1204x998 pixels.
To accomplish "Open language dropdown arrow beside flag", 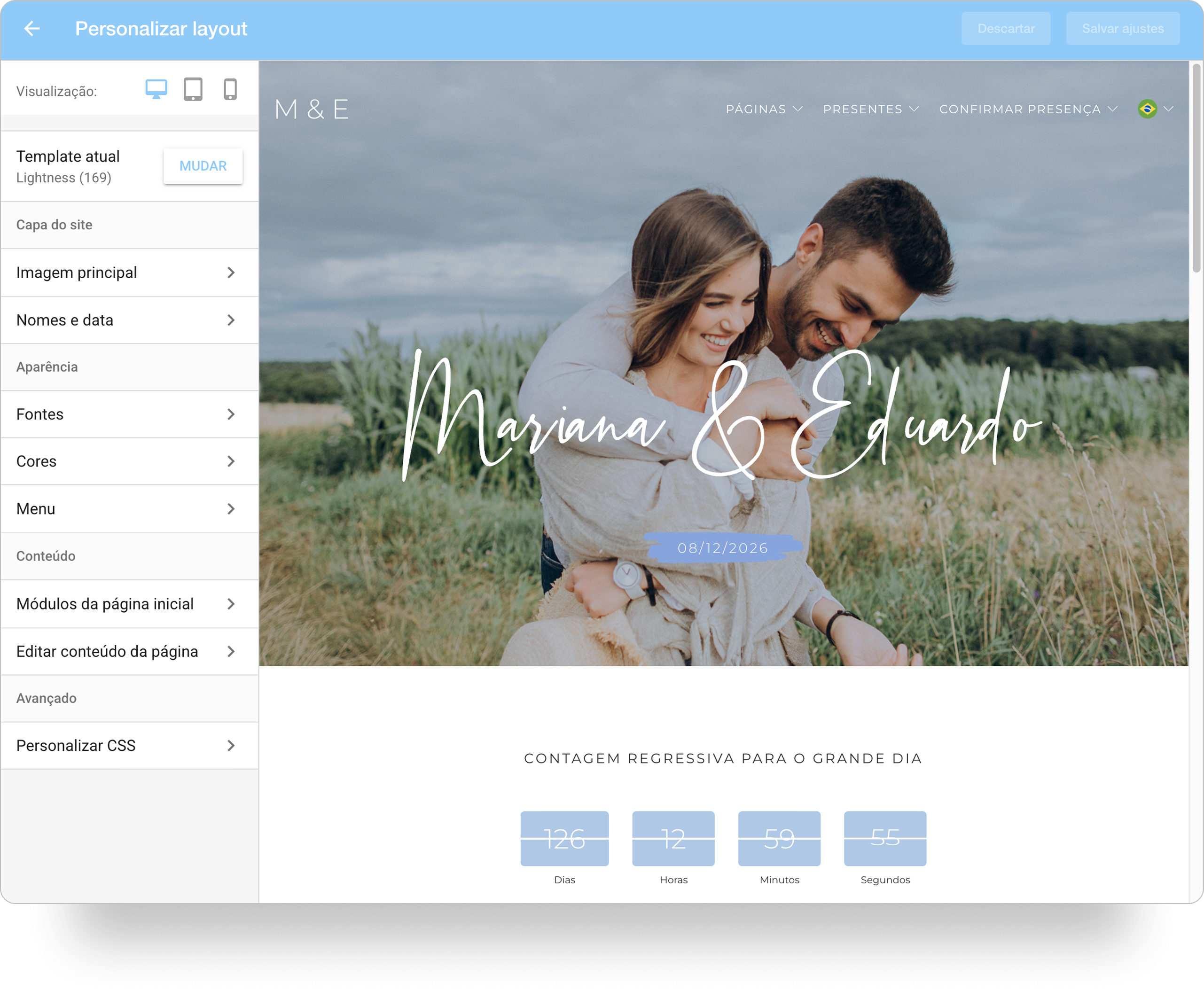I will coord(1168,109).
